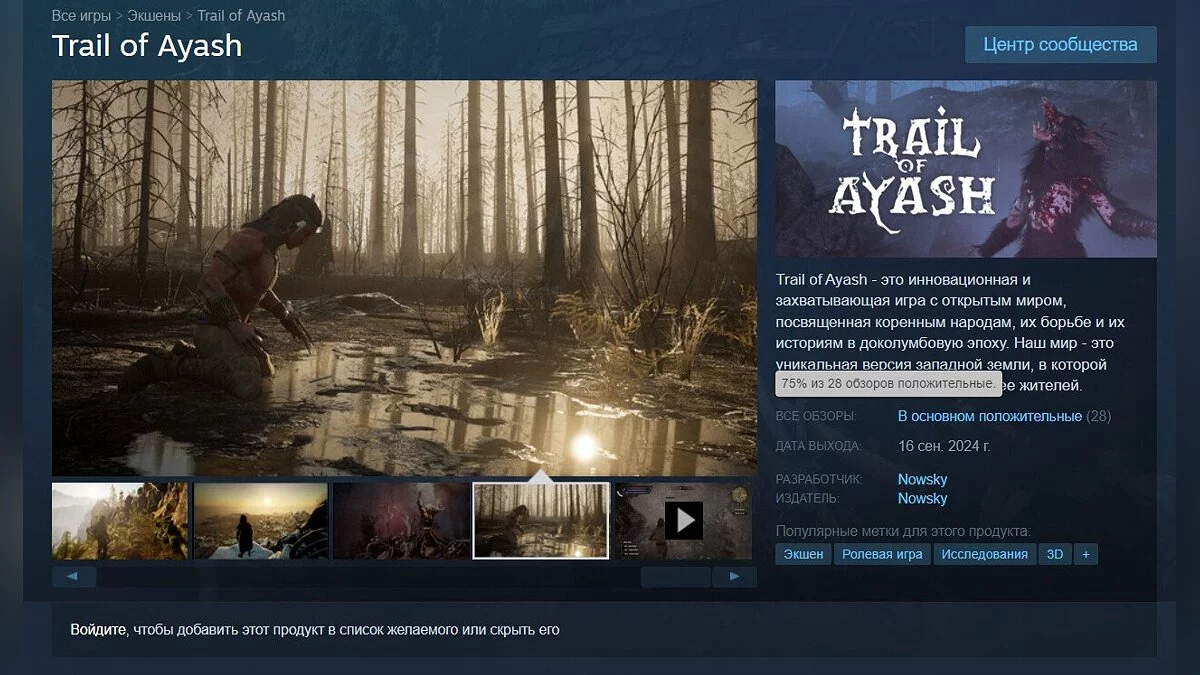The width and height of the screenshot is (1200, 675).
Task: Click the Trail of Ayash breadcrumb link
Action: [241, 16]
